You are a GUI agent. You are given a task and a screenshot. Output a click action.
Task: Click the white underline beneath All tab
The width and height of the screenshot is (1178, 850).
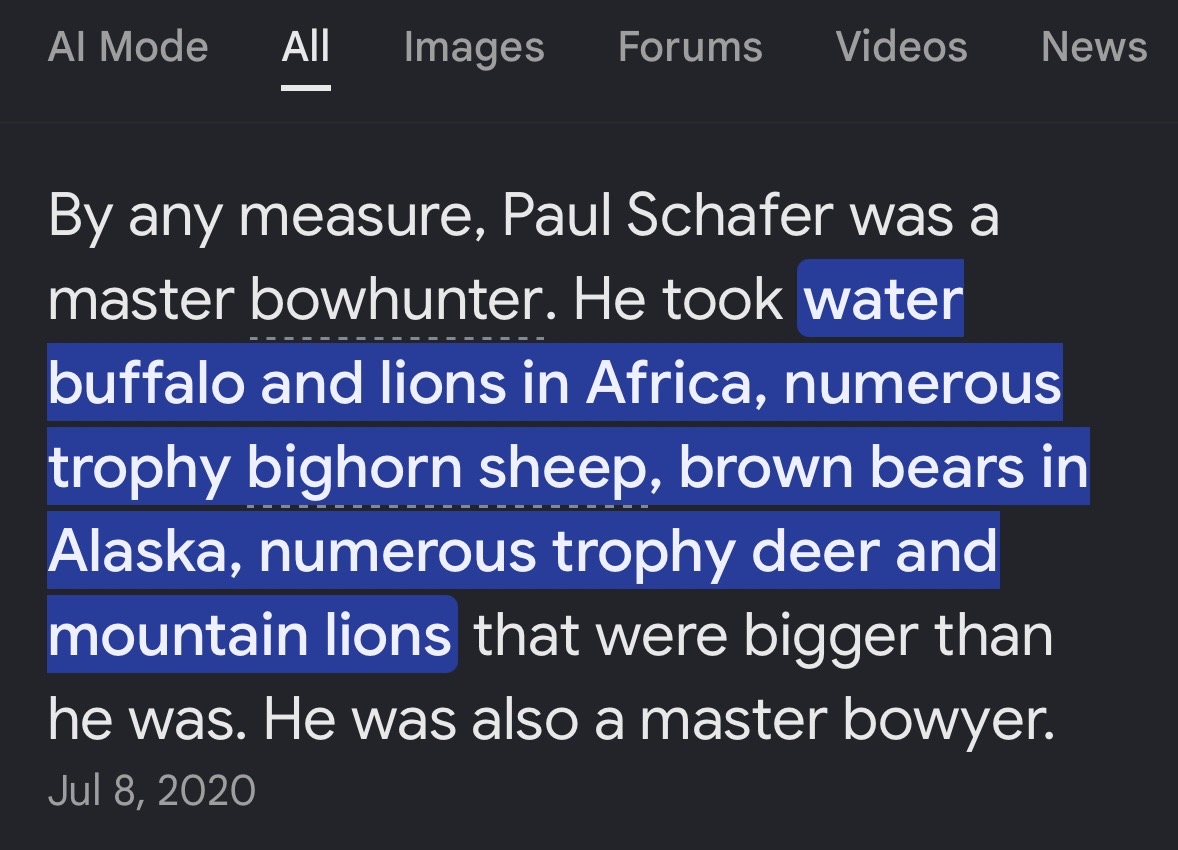306,88
